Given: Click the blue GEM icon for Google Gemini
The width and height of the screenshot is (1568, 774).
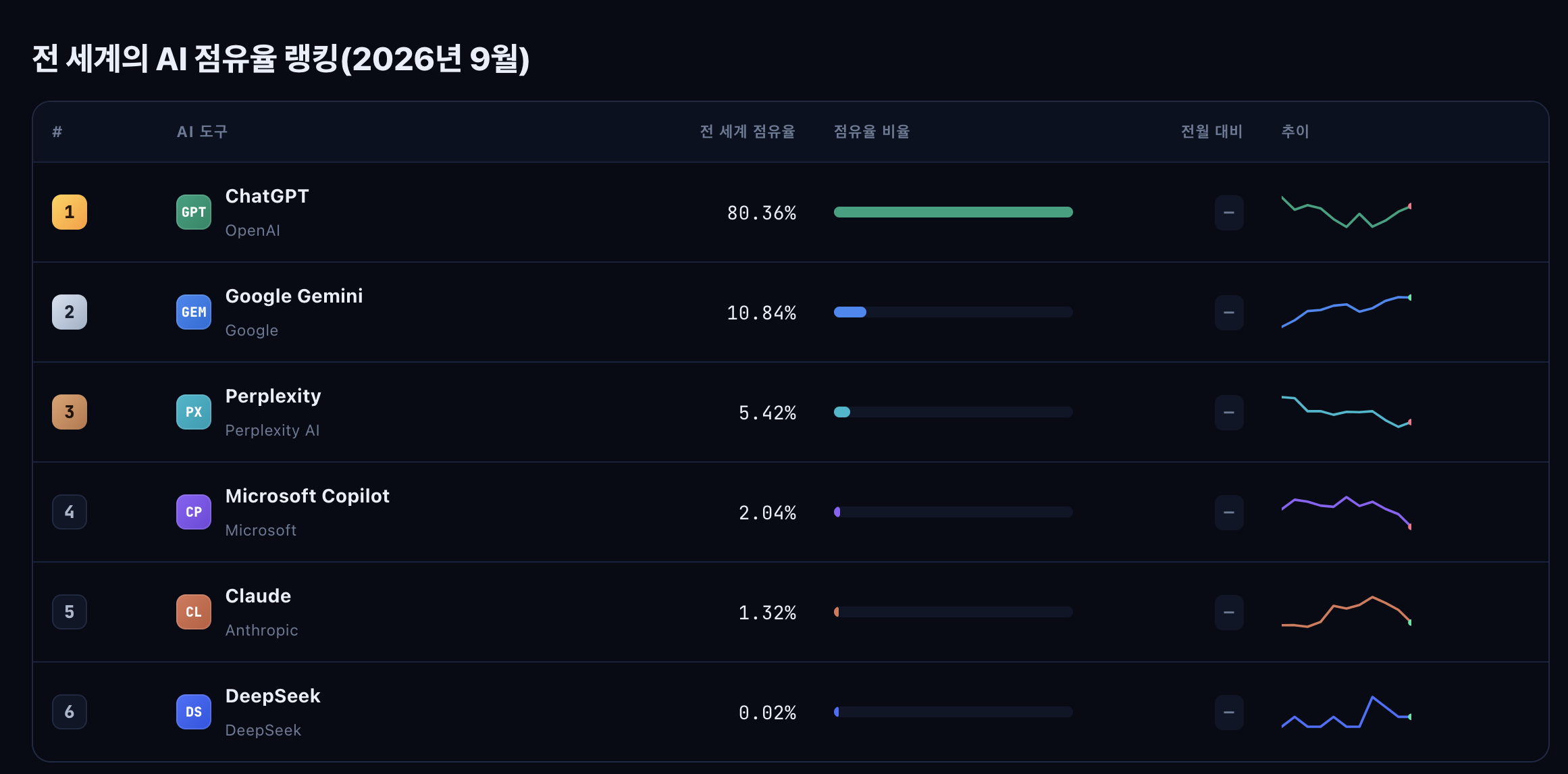Looking at the screenshot, I should (194, 312).
